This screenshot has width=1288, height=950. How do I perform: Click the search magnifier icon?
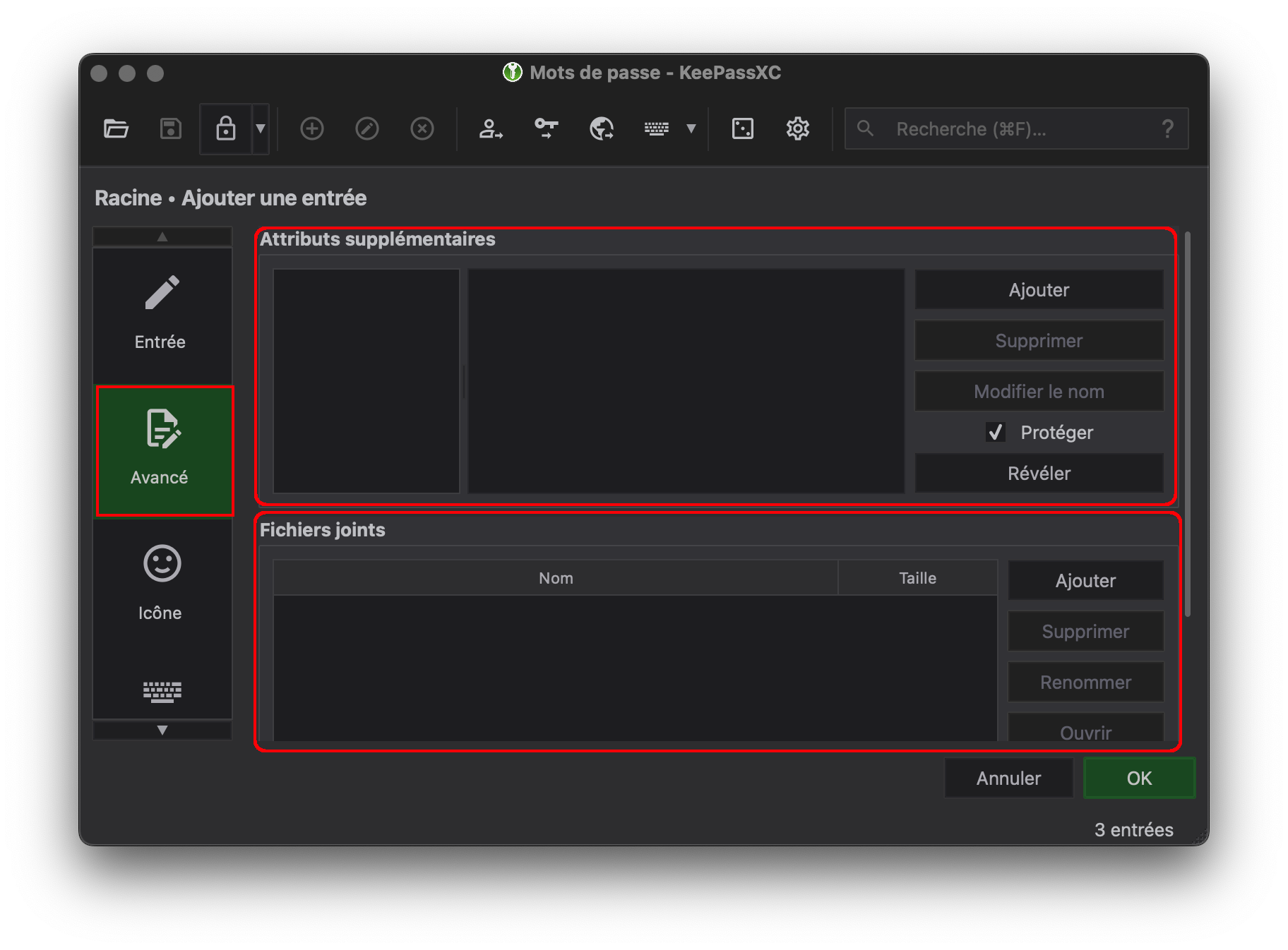tap(865, 128)
